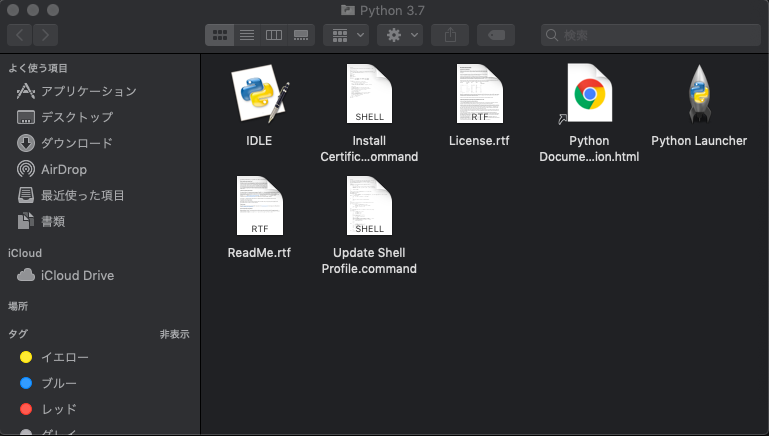
Task: Click the iCloud section header
Action: (x=25, y=253)
